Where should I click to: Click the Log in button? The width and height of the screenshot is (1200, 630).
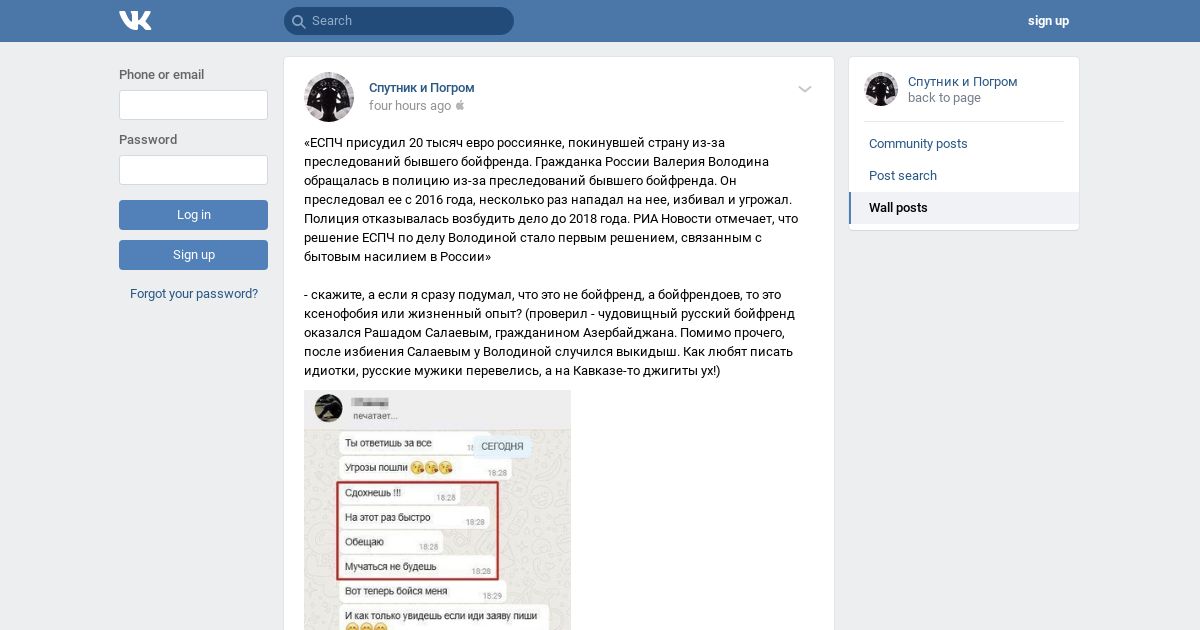point(193,215)
